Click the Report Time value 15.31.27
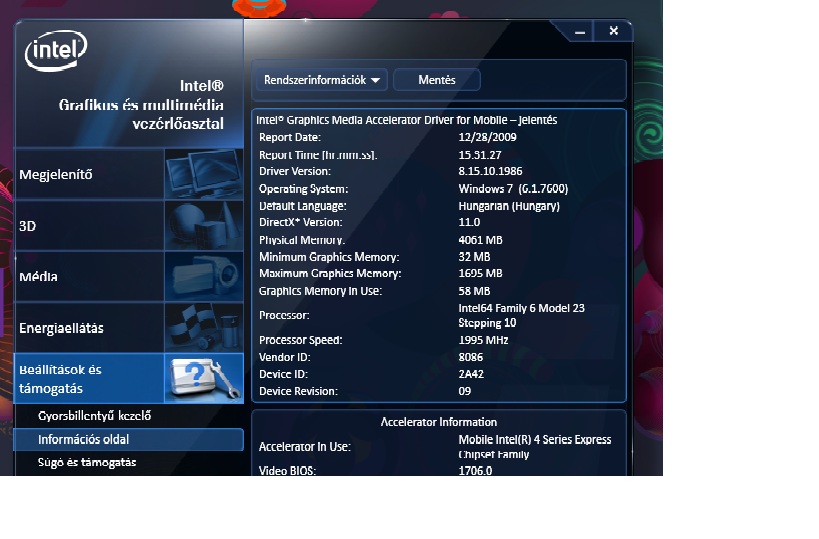This screenshot has height=539, width=819. (479, 155)
